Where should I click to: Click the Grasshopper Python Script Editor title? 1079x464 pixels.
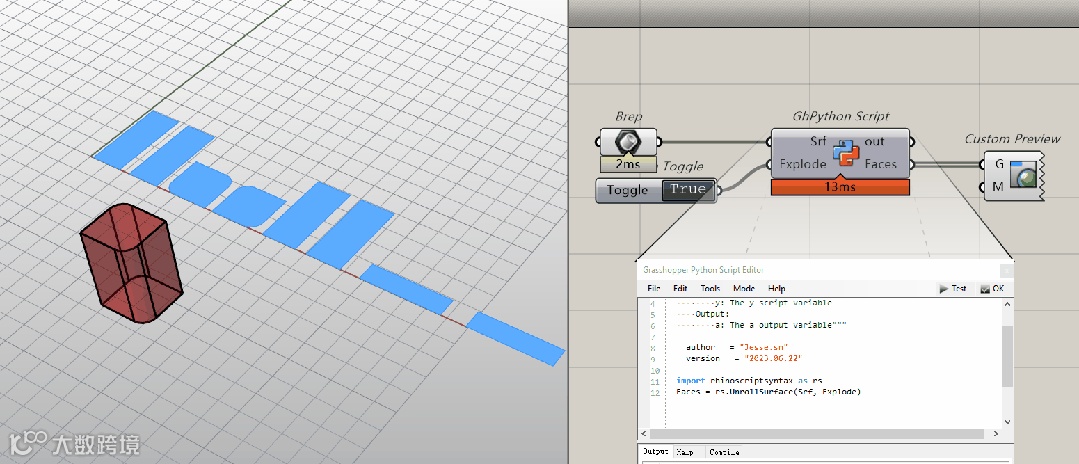click(703, 270)
